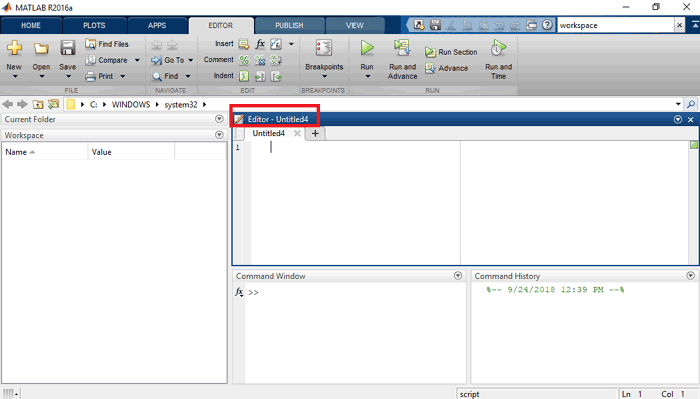Expand the Breakpoints dropdown arrow
This screenshot has height=399, width=700.
(x=324, y=77)
